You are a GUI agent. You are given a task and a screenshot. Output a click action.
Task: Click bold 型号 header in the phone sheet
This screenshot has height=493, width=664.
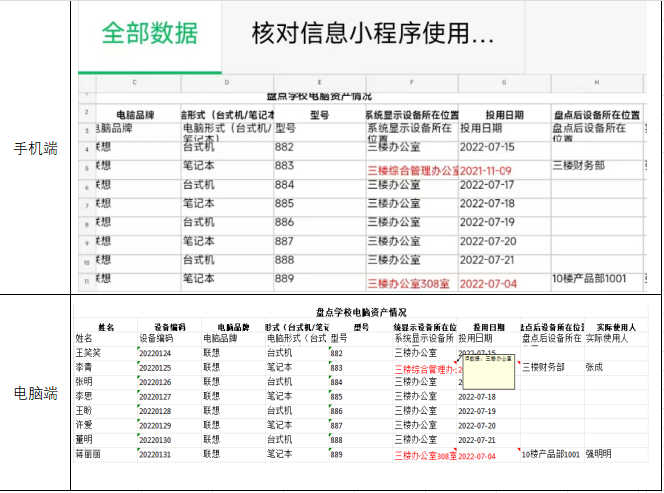[319, 115]
